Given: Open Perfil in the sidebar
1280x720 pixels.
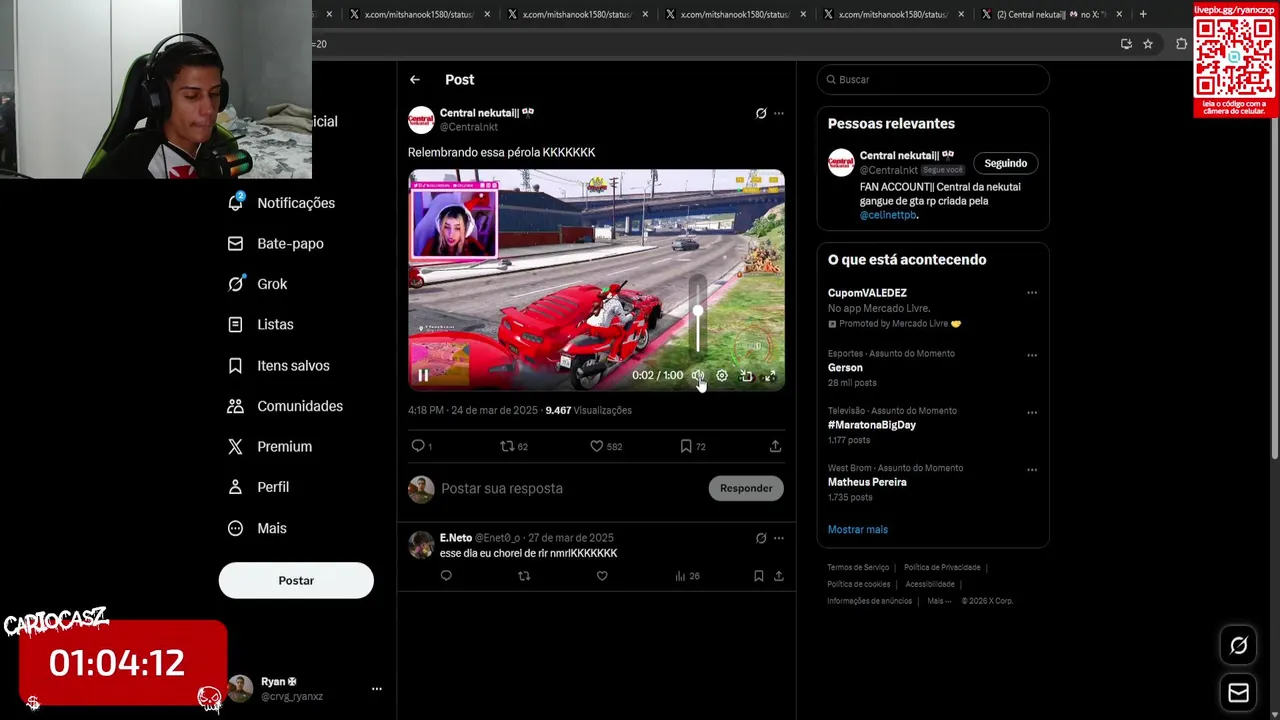Looking at the screenshot, I should (x=259, y=487).
